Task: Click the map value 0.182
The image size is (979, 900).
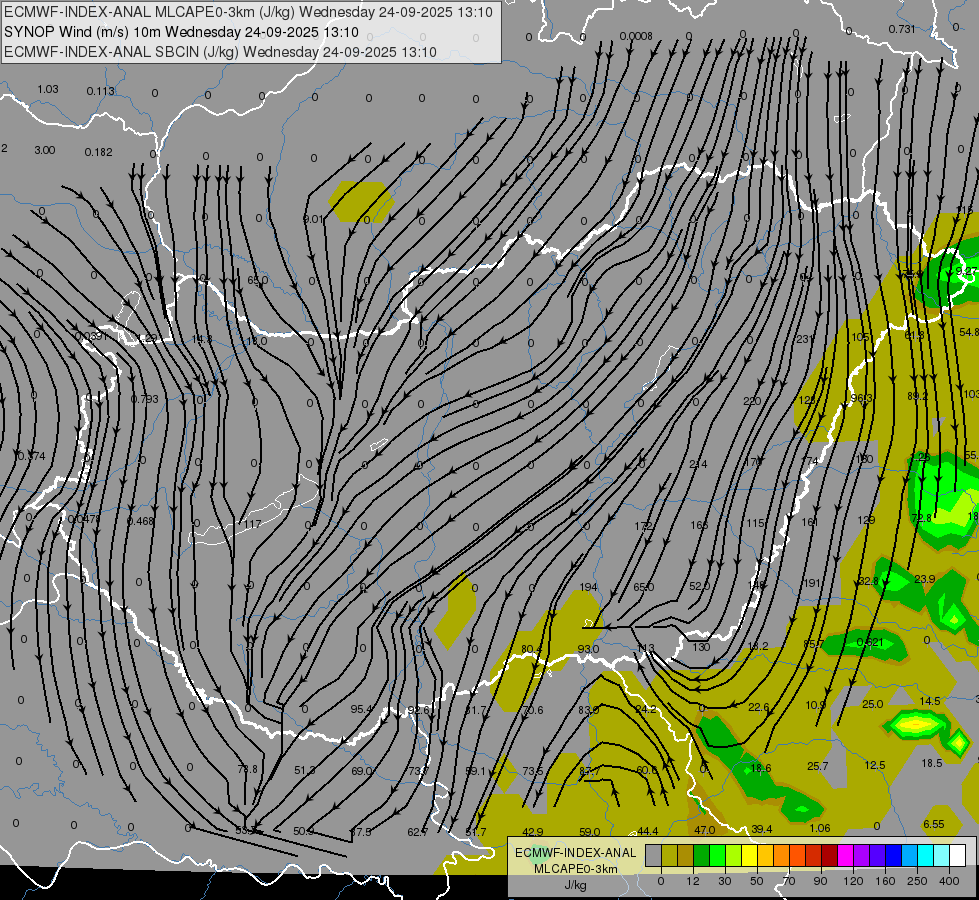Action: point(99,152)
